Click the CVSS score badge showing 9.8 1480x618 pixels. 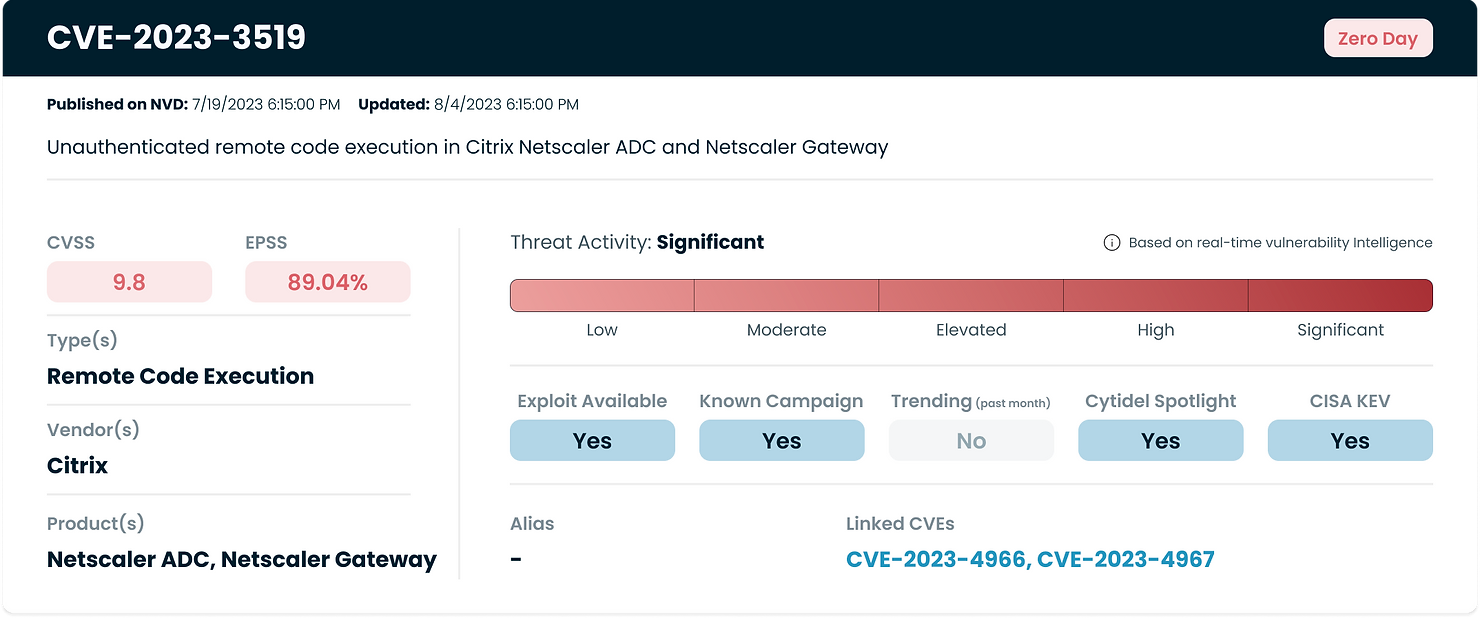(x=129, y=281)
